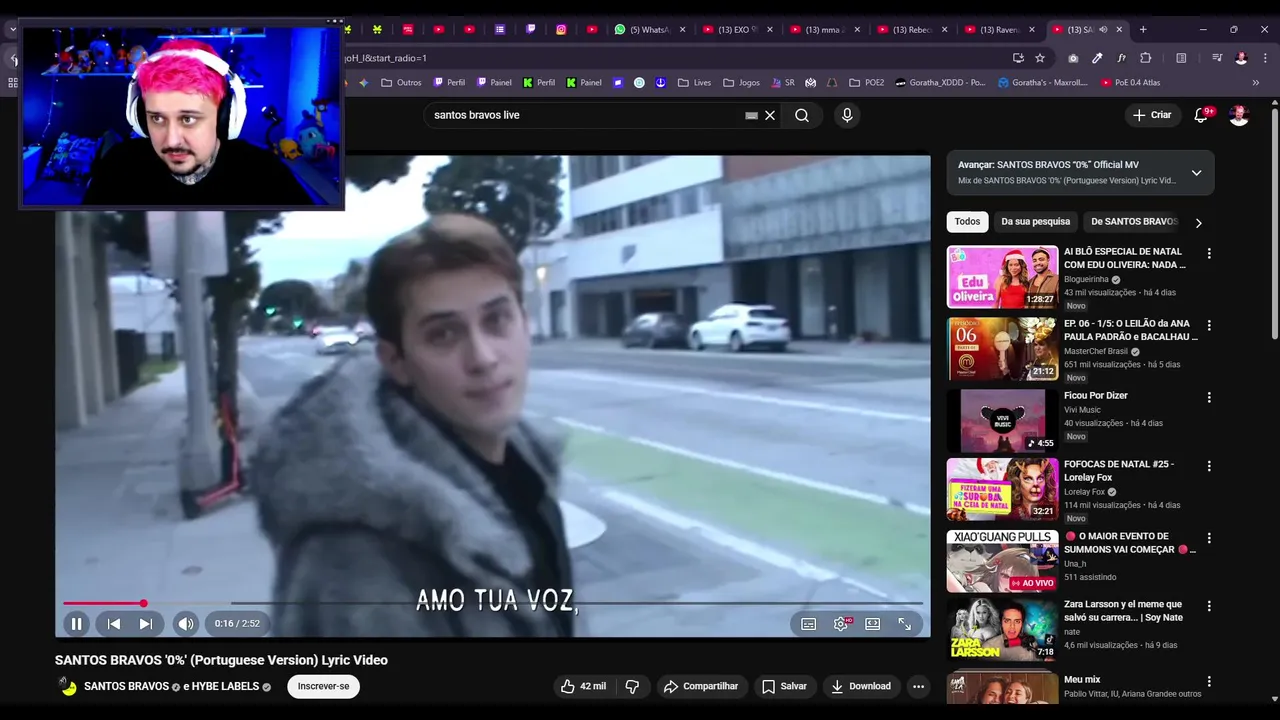Switch to theater mode
This screenshot has width=1280, height=720.
click(x=873, y=624)
